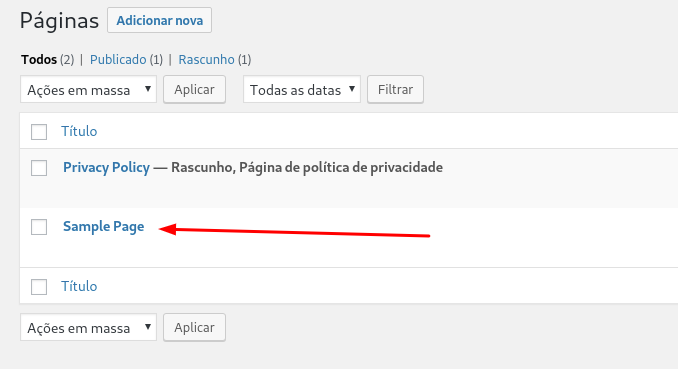Filter pages by Rascunho status
This screenshot has height=369, width=678.
206,59
